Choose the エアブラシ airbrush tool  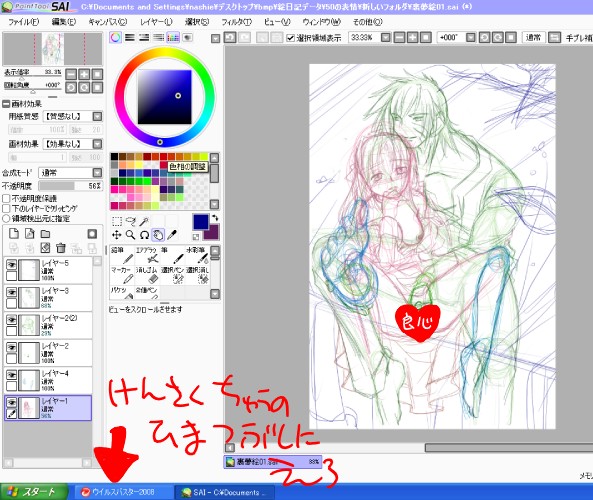[x=147, y=255]
